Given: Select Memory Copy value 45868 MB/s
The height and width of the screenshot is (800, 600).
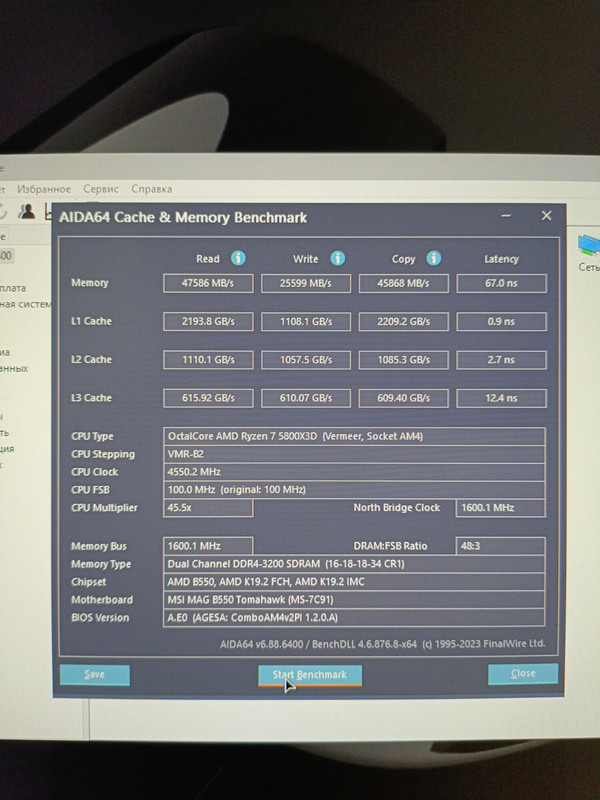Looking at the screenshot, I should pos(404,283).
